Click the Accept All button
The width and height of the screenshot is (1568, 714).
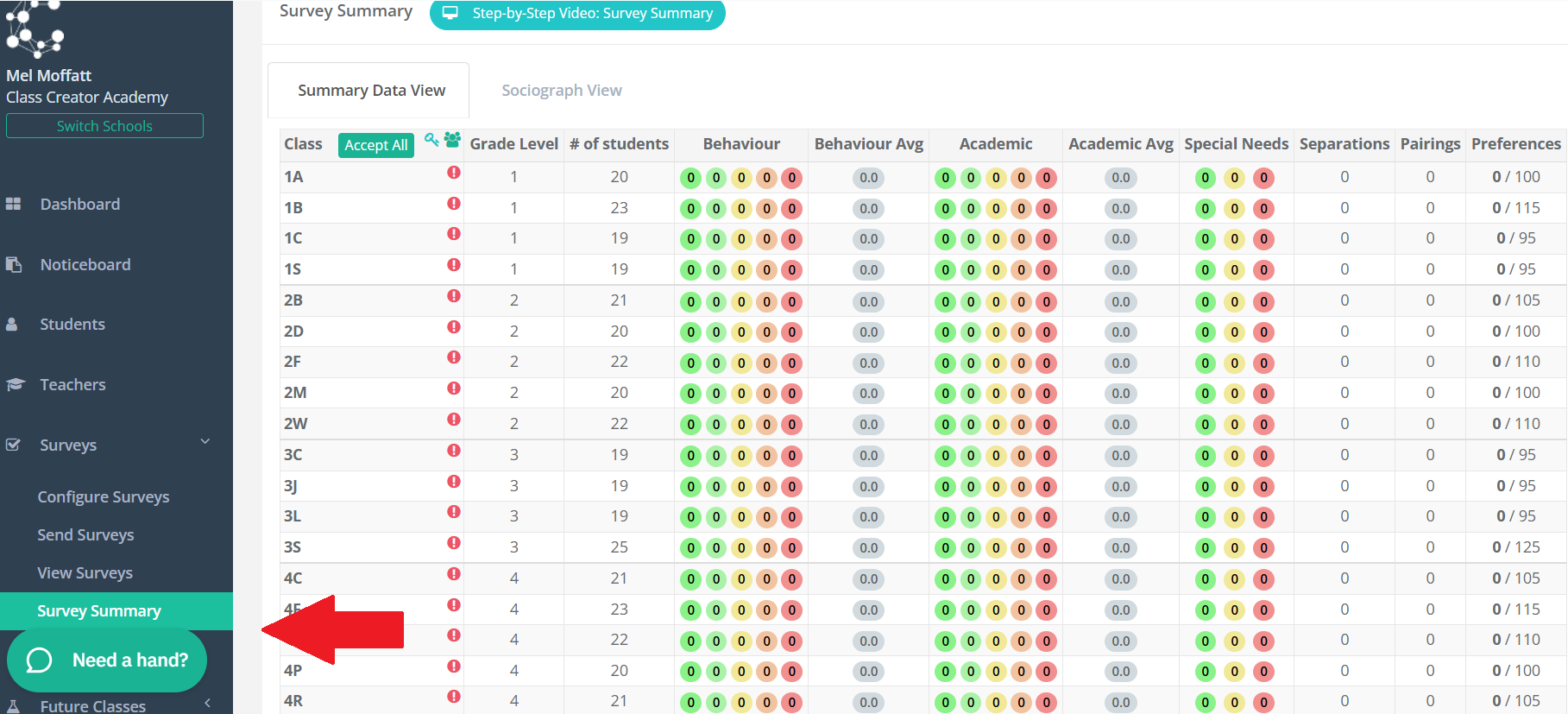[376, 145]
